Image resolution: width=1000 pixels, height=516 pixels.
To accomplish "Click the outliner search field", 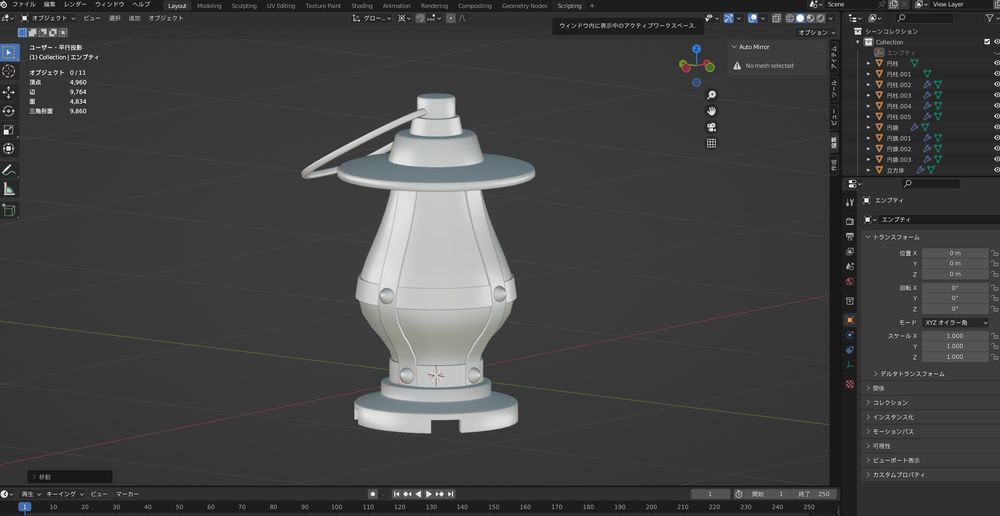I will click(925, 18).
